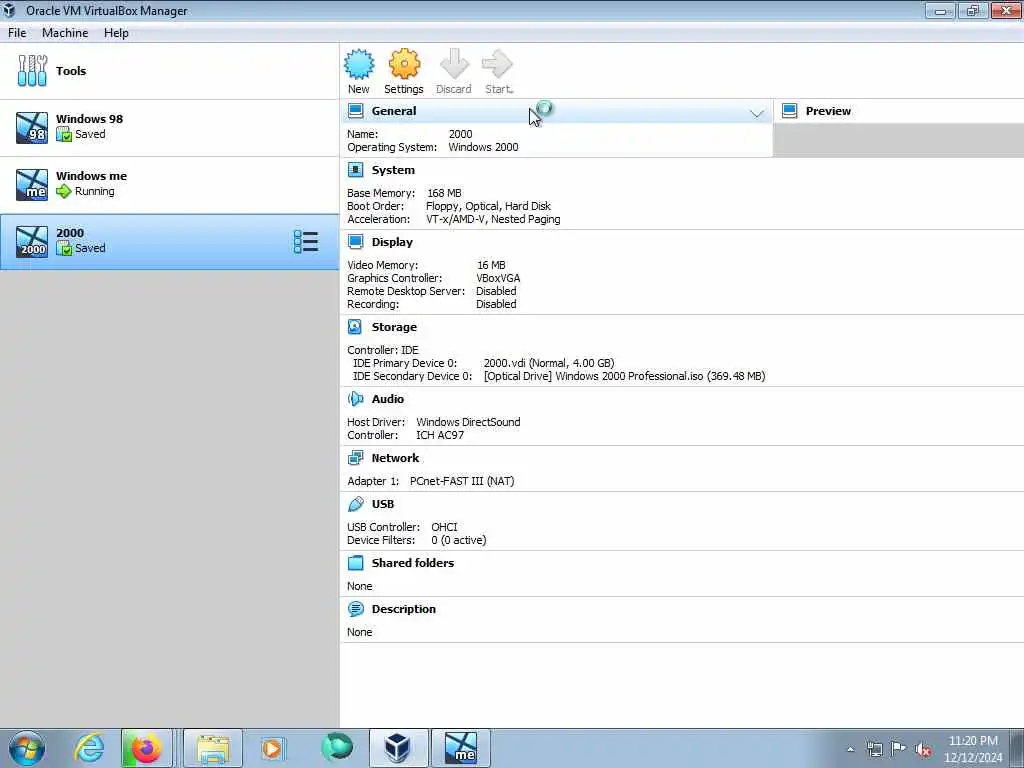Click the ICH AC97 audio controller value
The height and width of the screenshot is (768, 1024).
click(440, 434)
